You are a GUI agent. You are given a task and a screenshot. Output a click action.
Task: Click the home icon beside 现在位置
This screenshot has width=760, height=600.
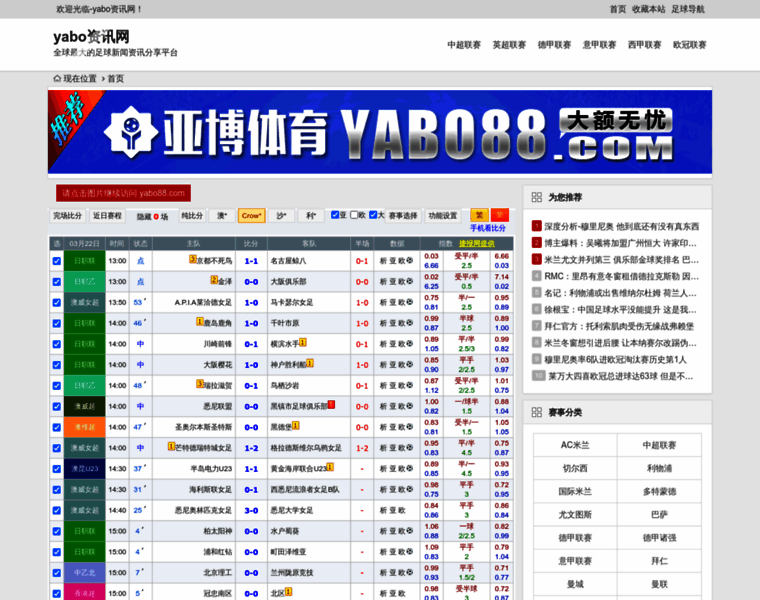[x=57, y=79]
